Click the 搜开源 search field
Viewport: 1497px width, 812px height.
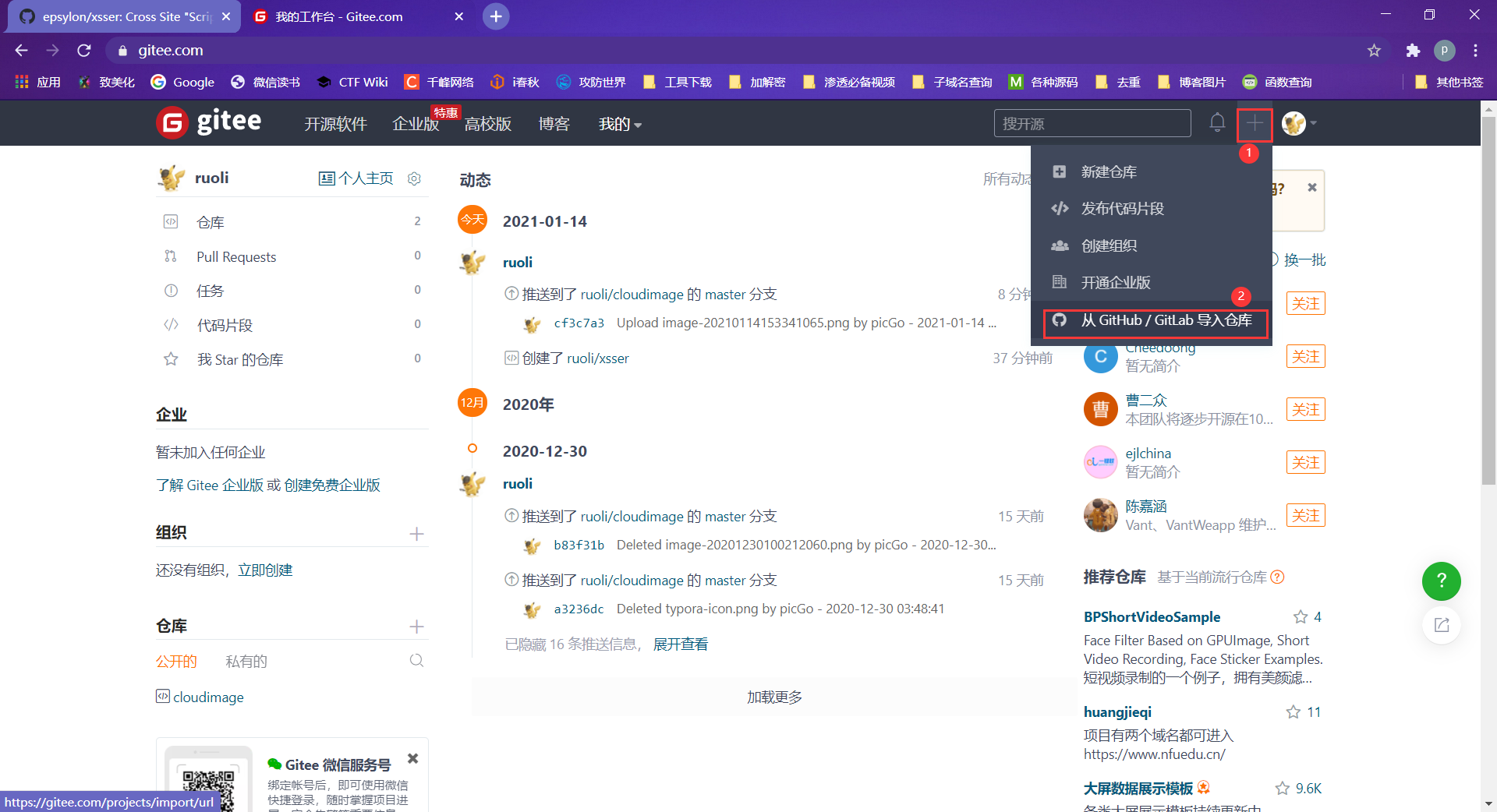[1092, 123]
